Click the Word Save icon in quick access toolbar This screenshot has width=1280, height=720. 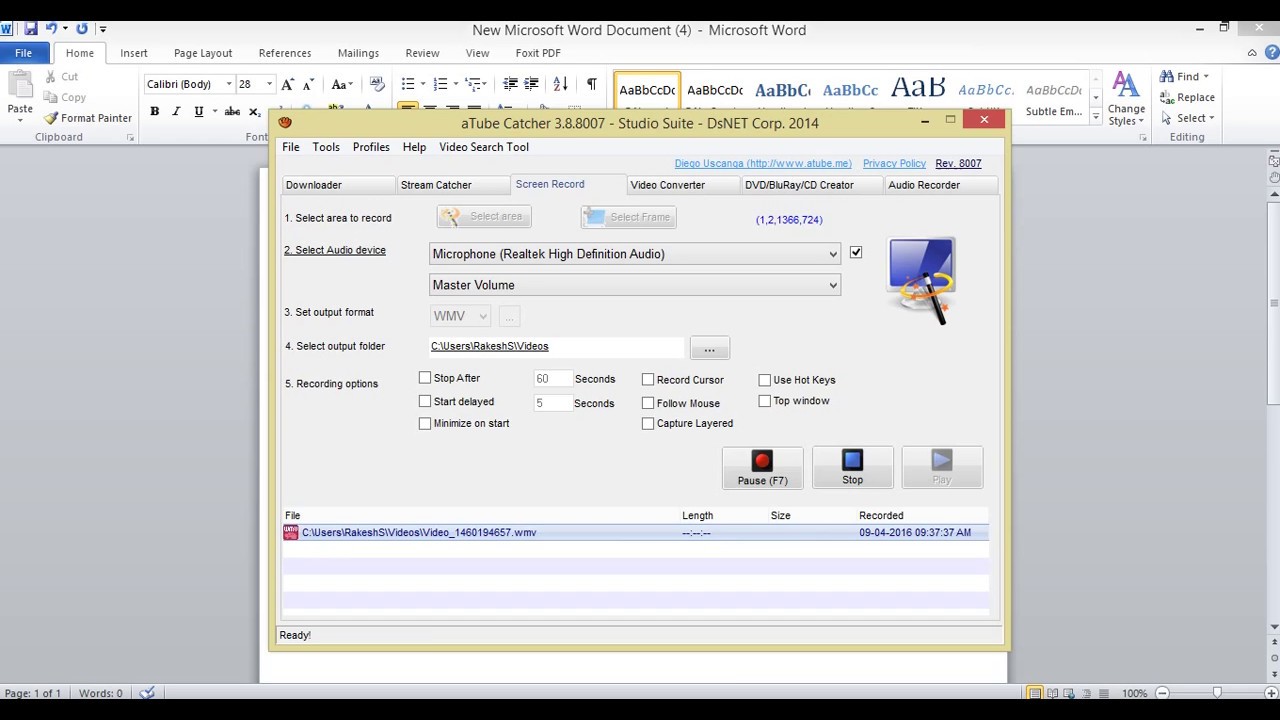30,29
